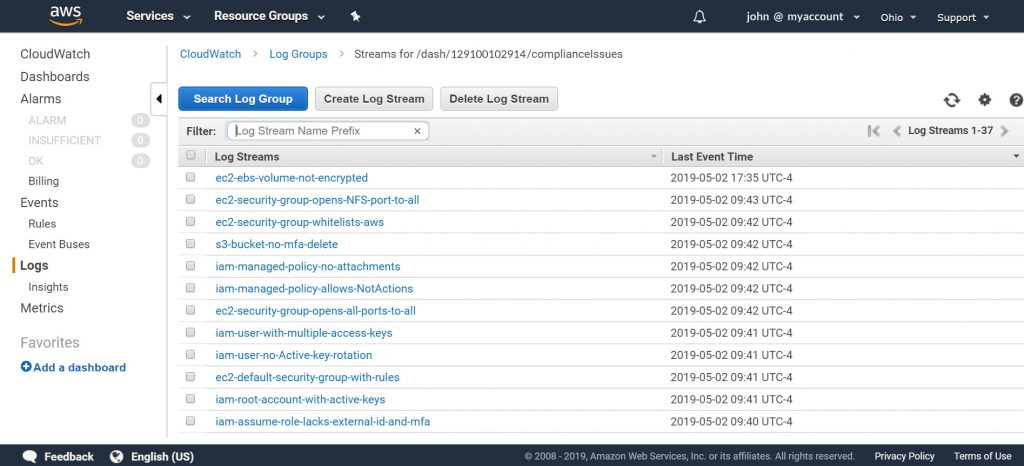Click the Delete Log Stream button
Screen dimensions: 1024x466
499,99
